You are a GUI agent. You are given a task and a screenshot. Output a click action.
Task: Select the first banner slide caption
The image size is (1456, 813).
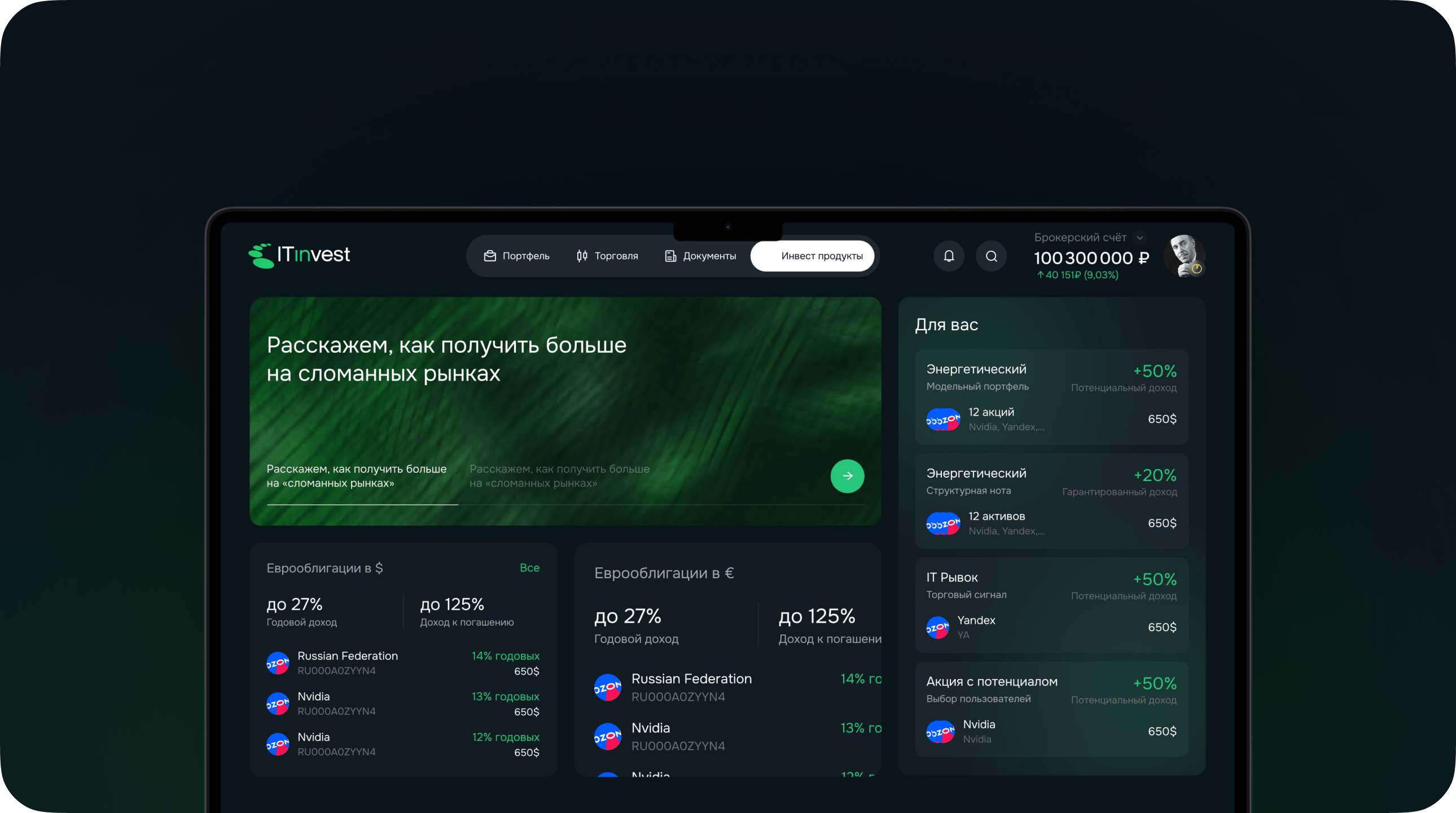(357, 476)
